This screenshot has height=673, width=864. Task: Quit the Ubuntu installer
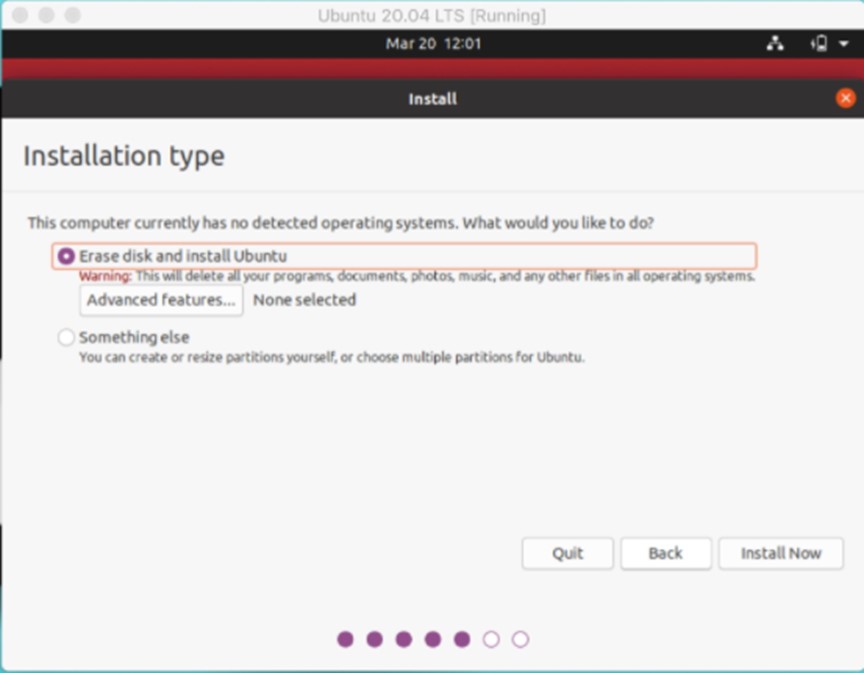pyautogui.click(x=568, y=553)
